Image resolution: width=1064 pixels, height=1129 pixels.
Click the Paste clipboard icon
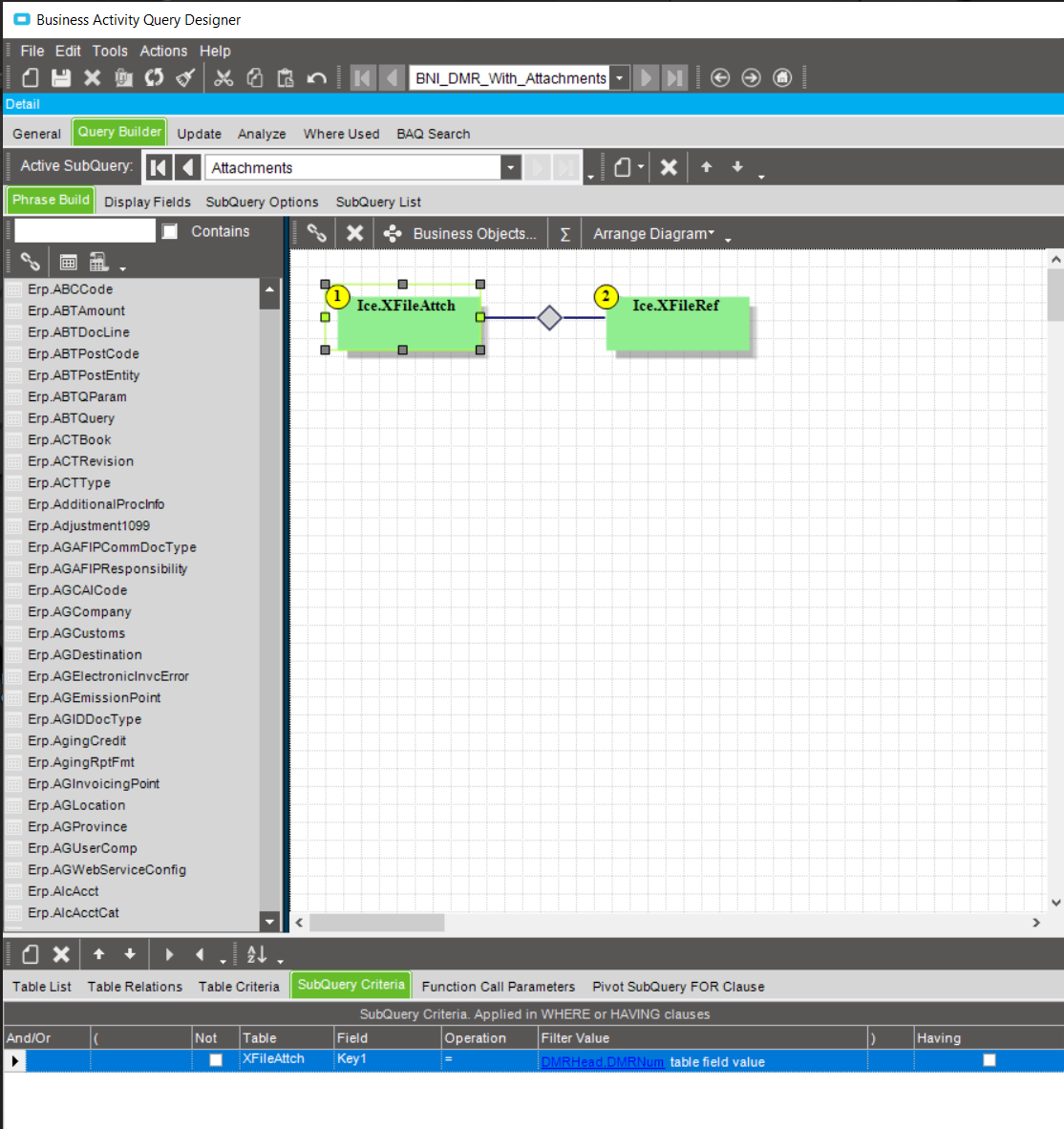286,77
